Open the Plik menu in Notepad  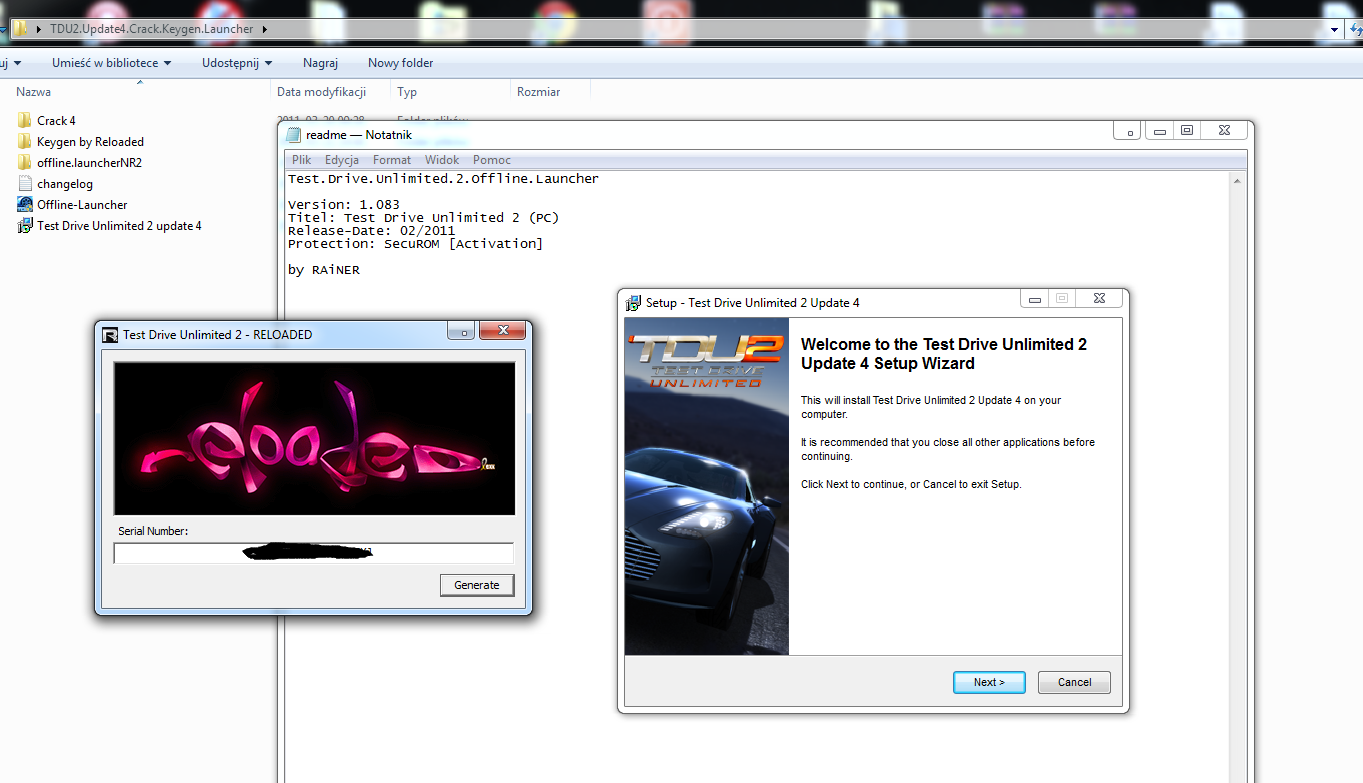click(x=302, y=159)
